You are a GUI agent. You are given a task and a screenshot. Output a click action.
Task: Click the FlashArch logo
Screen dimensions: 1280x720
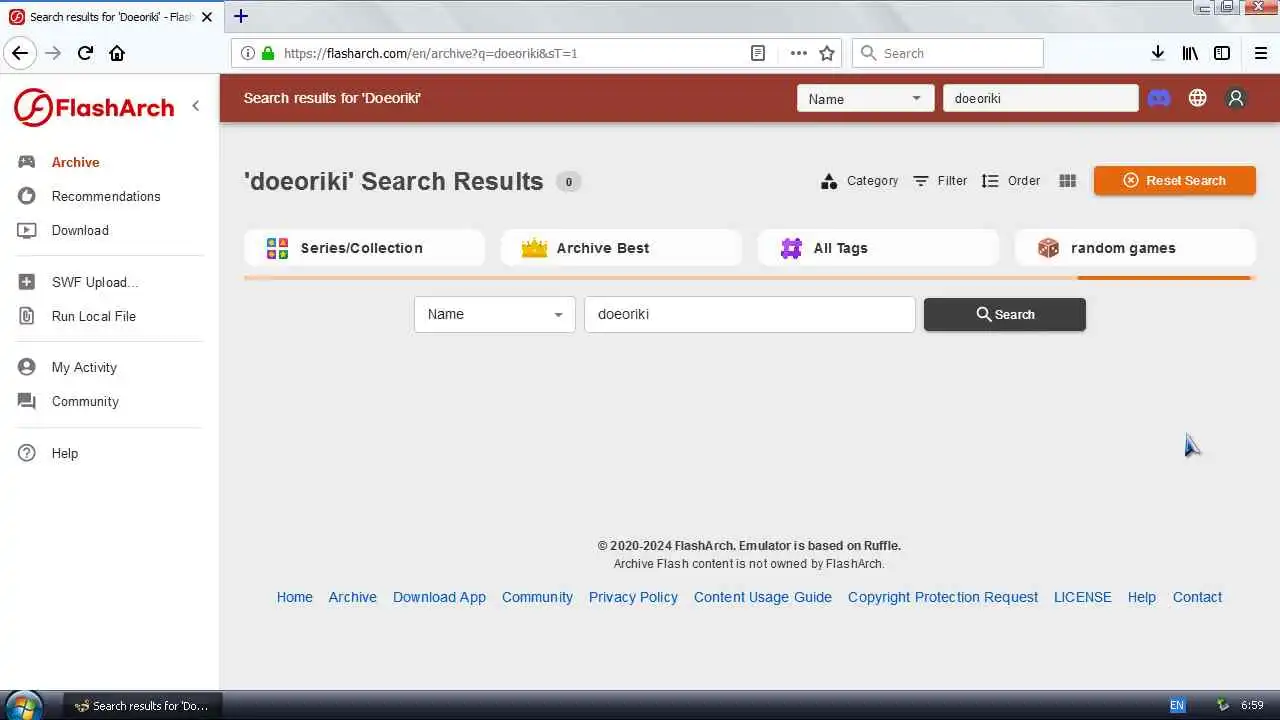pos(94,107)
